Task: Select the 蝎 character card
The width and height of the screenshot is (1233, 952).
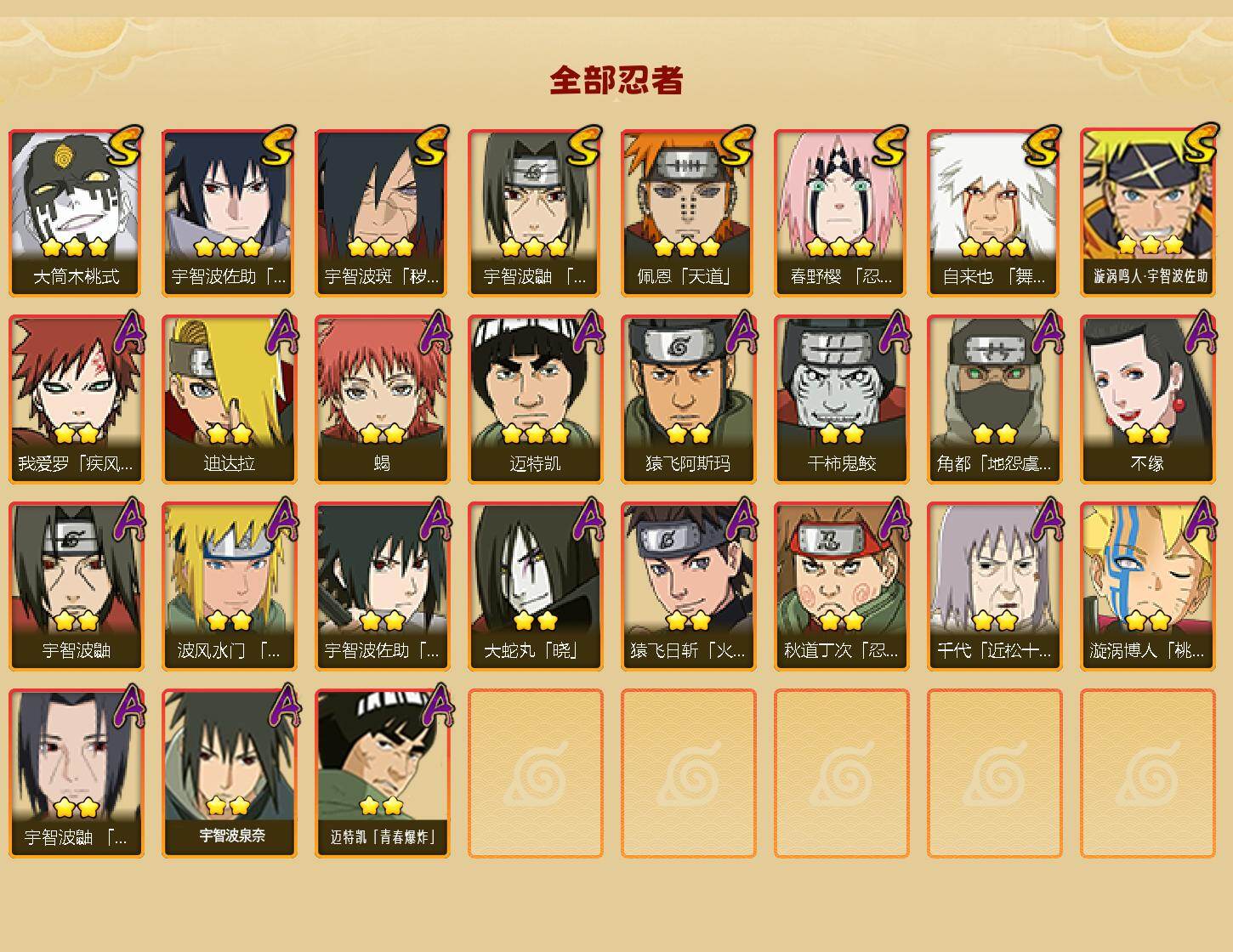Action: click(x=382, y=399)
